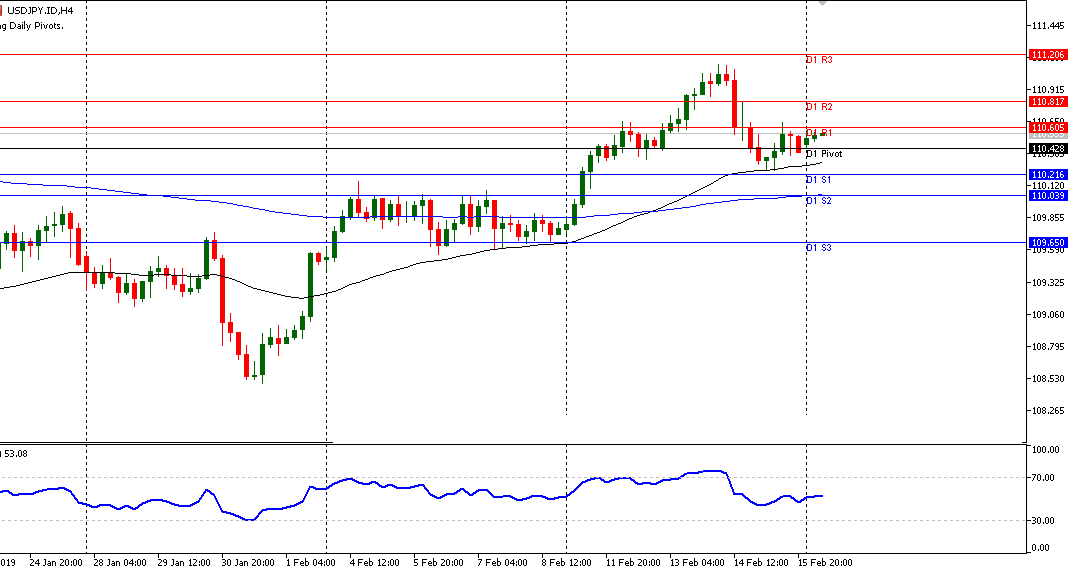This screenshot has width=1077, height=571.
Task: Select the D1 S1 support label
Action: click(x=819, y=179)
